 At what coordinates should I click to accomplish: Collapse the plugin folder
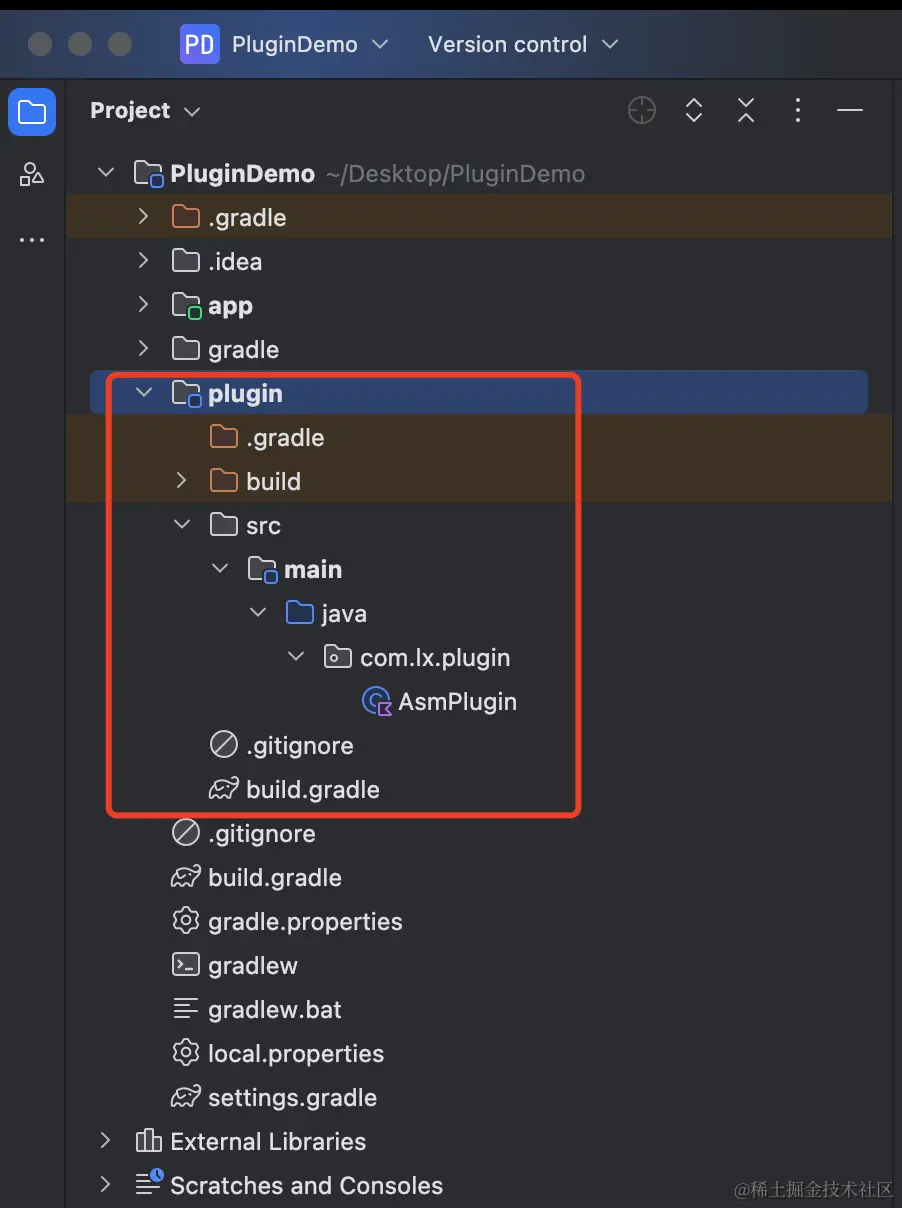click(143, 392)
